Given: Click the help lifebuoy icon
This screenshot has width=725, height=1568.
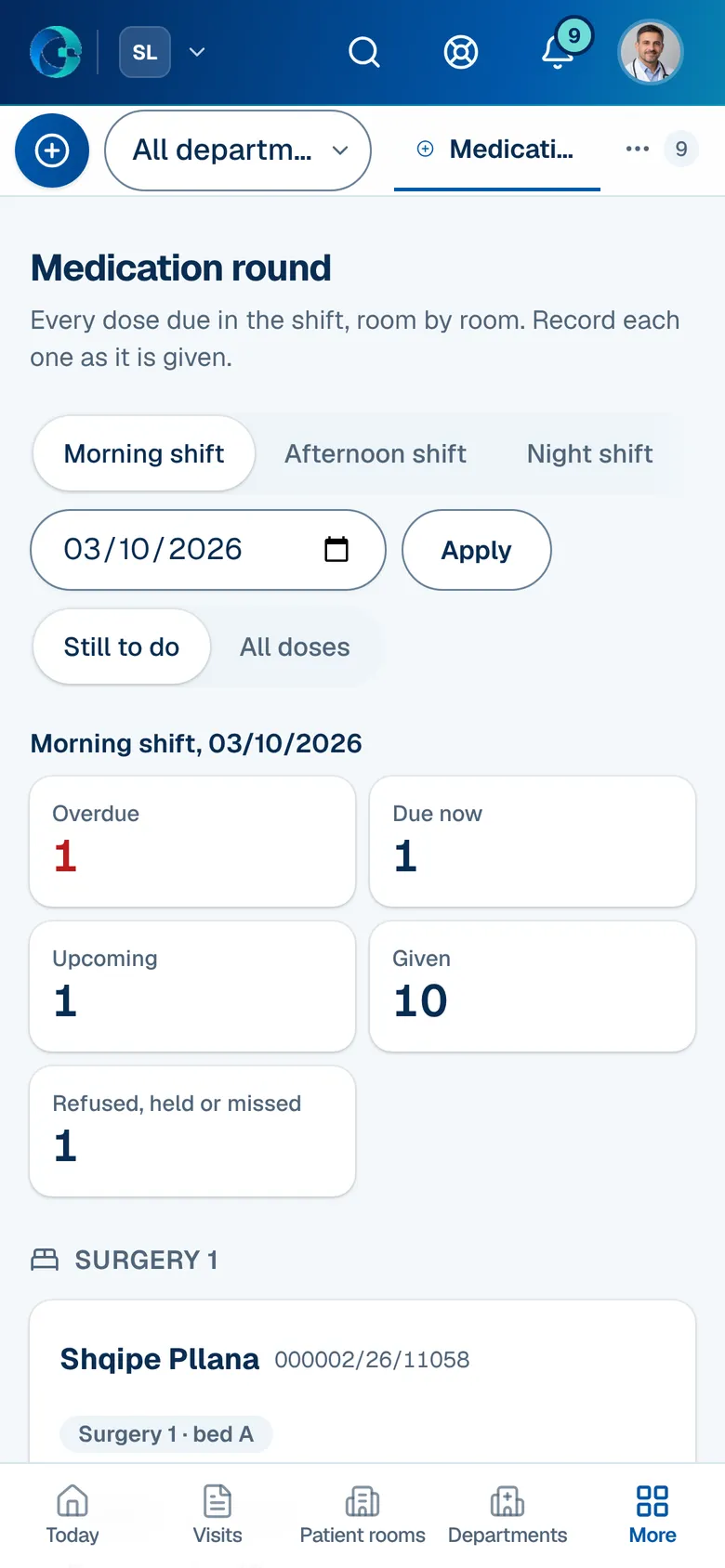Looking at the screenshot, I should pos(461,52).
